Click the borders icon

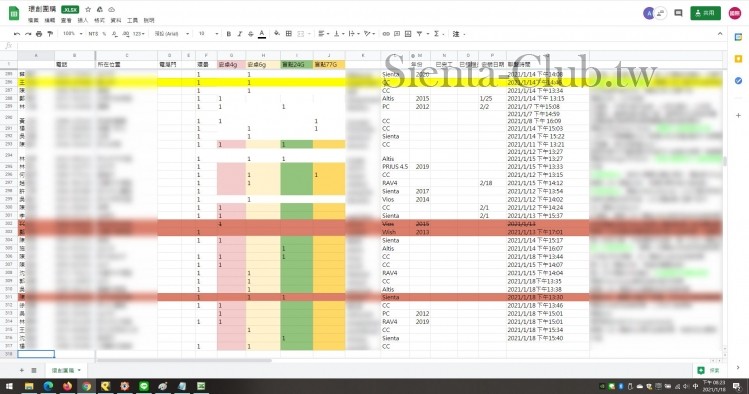pos(289,34)
